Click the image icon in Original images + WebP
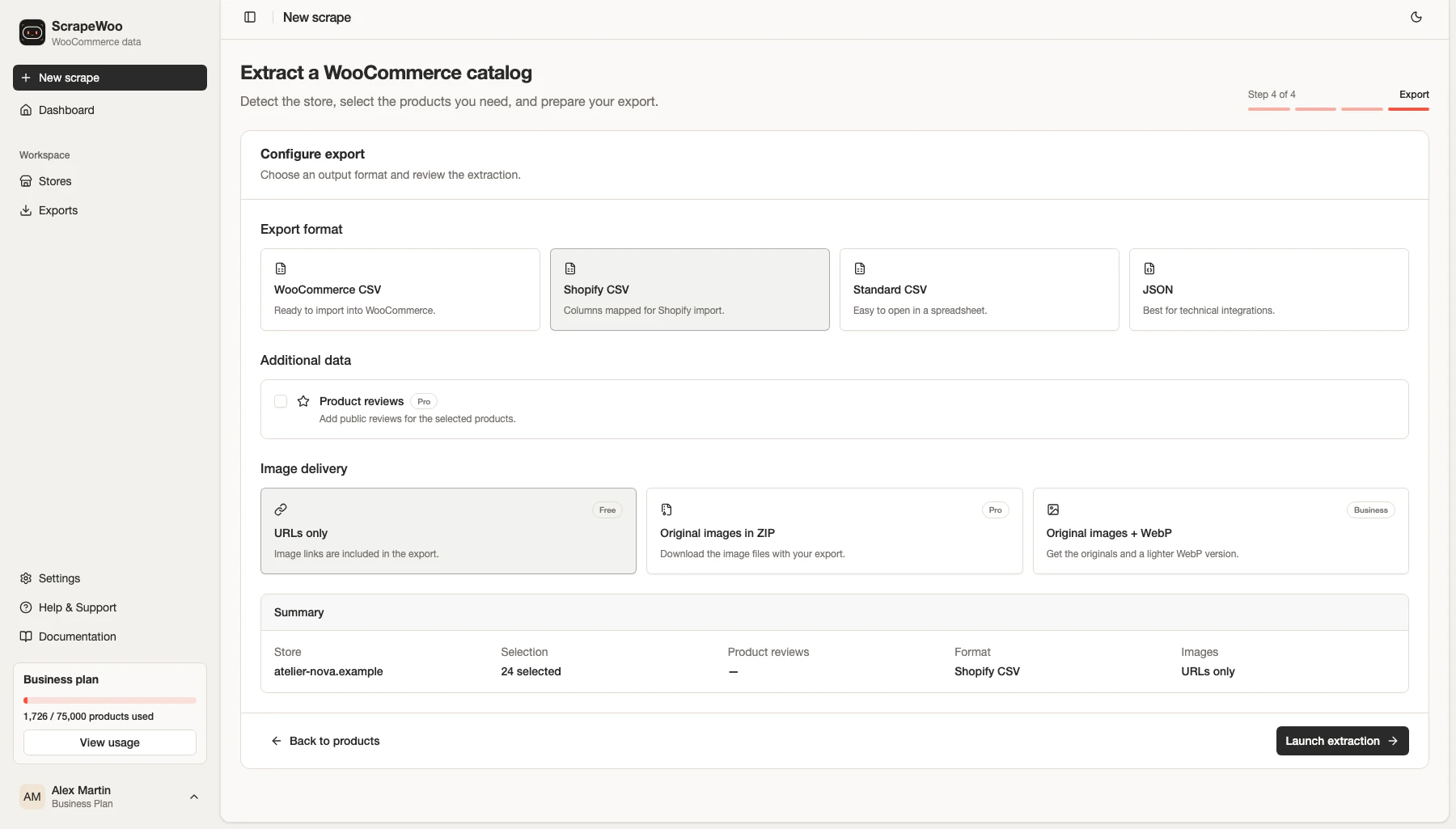The width and height of the screenshot is (1456, 829). [1053, 510]
